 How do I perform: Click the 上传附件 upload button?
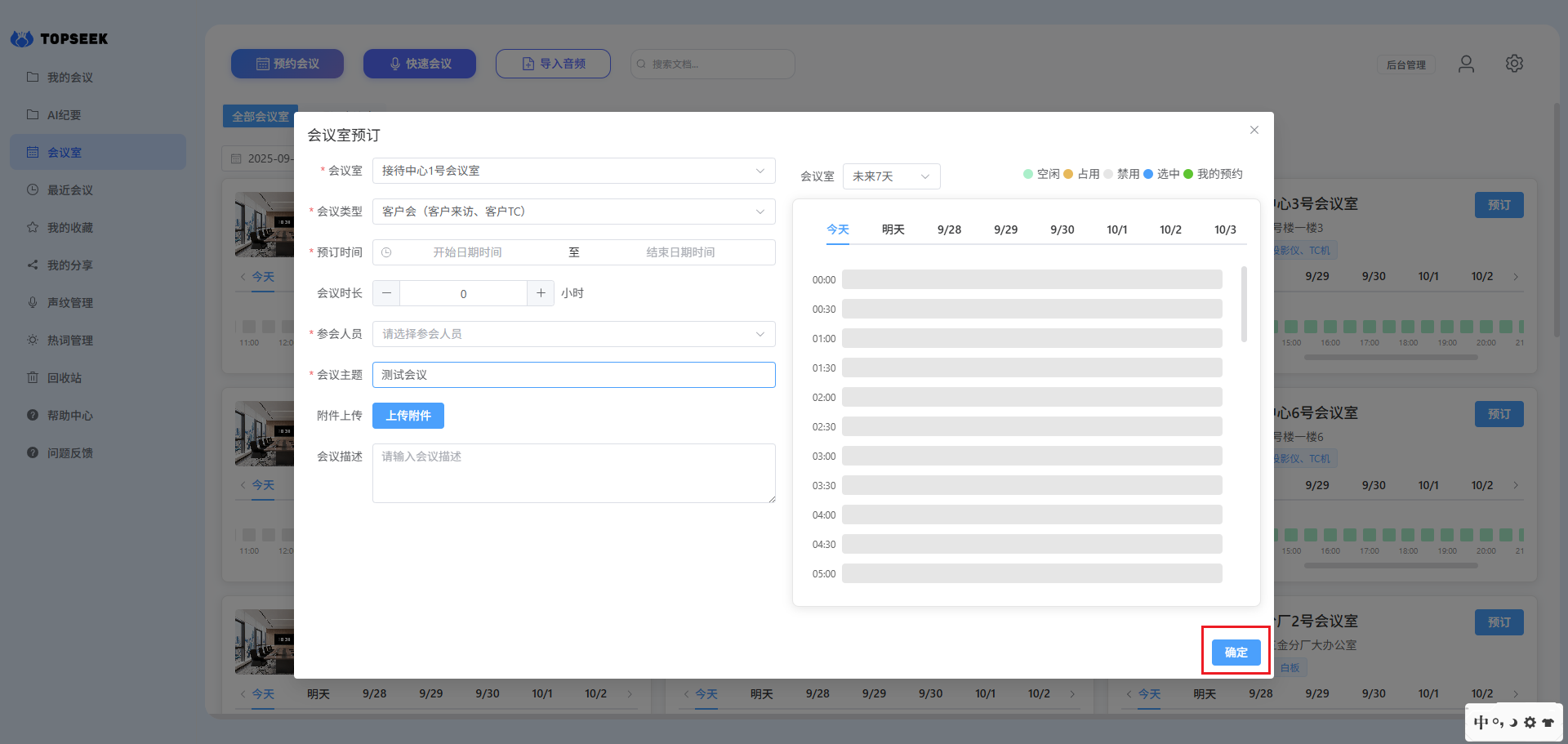408,416
